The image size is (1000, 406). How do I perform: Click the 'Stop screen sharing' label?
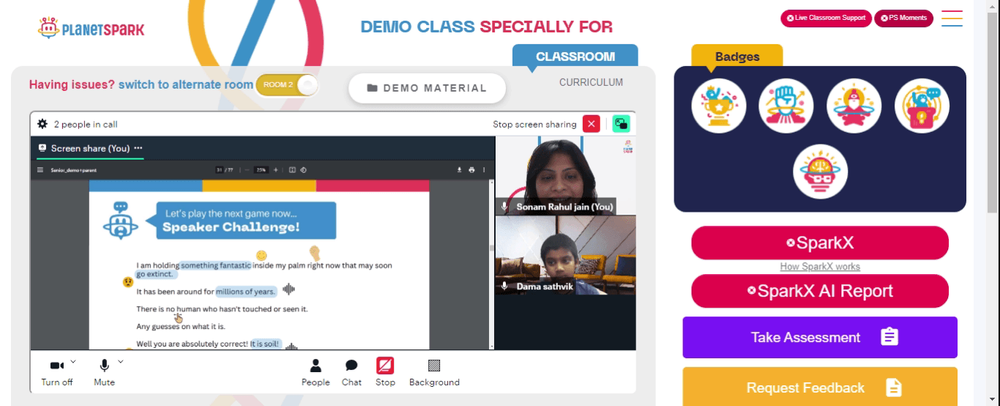click(534, 124)
